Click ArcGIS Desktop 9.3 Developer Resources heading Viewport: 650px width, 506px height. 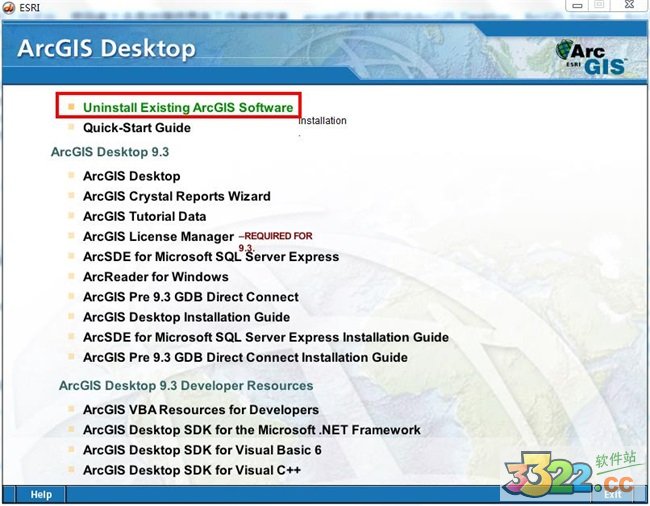(186, 386)
